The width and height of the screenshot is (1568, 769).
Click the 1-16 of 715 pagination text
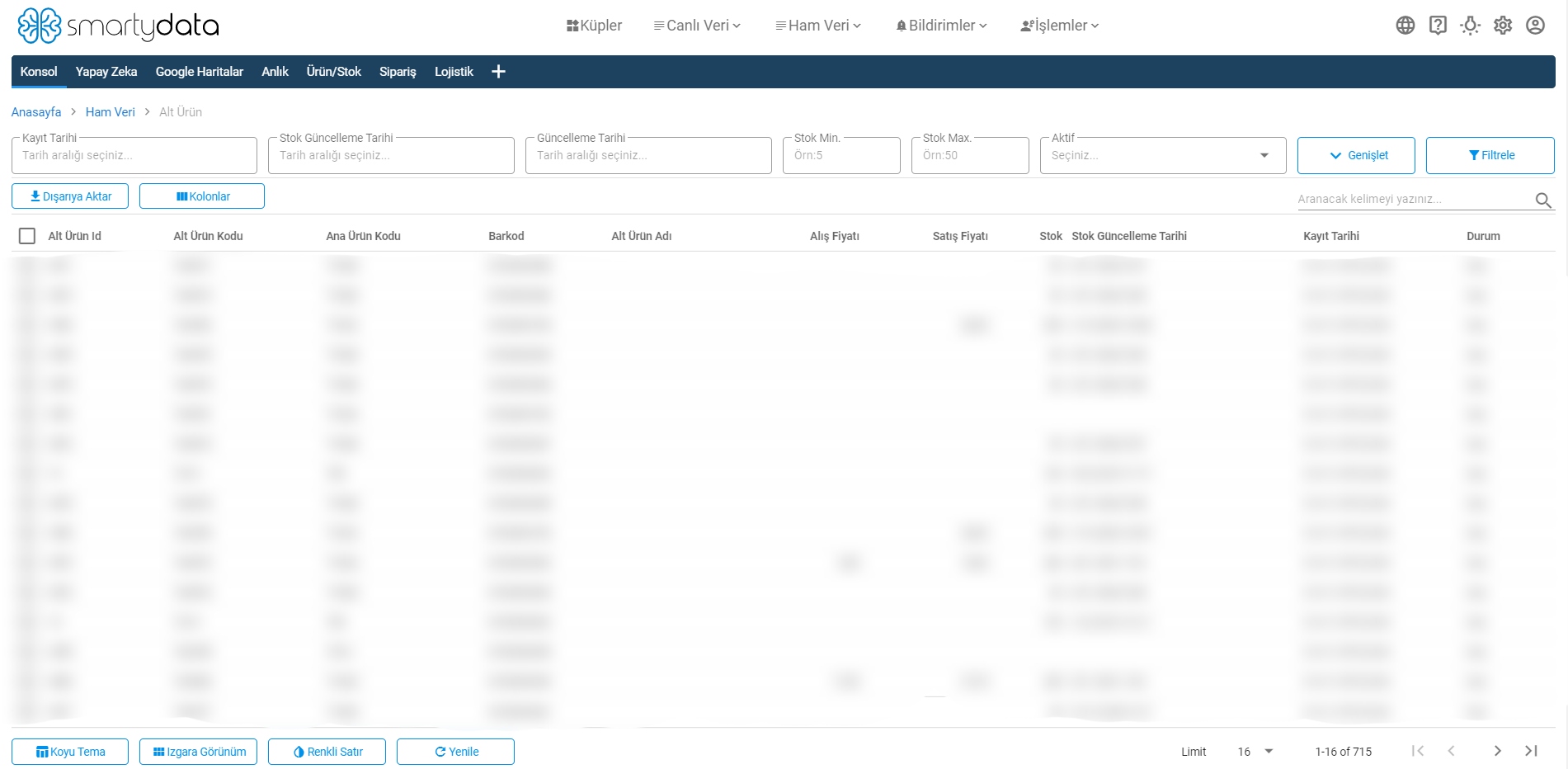[x=1344, y=752]
